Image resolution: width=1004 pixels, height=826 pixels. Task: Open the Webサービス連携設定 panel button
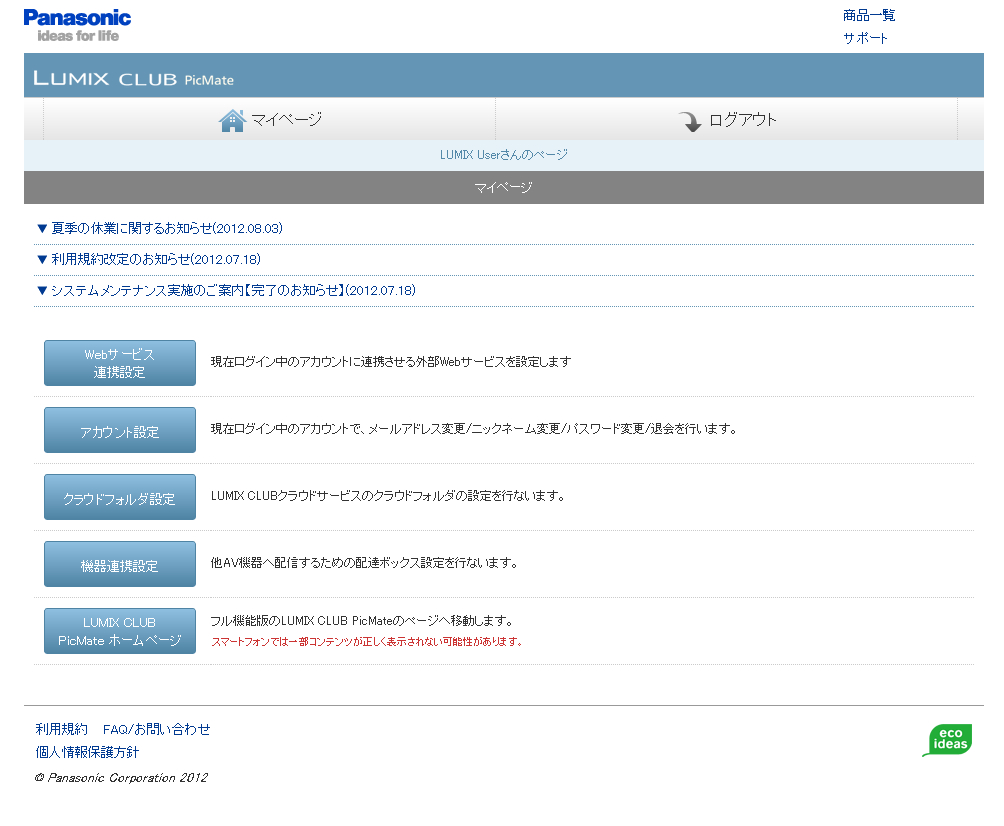coord(119,362)
